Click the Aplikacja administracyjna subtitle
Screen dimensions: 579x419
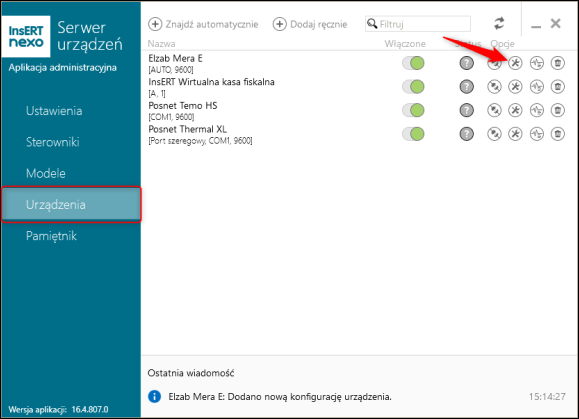pyautogui.click(x=62, y=68)
